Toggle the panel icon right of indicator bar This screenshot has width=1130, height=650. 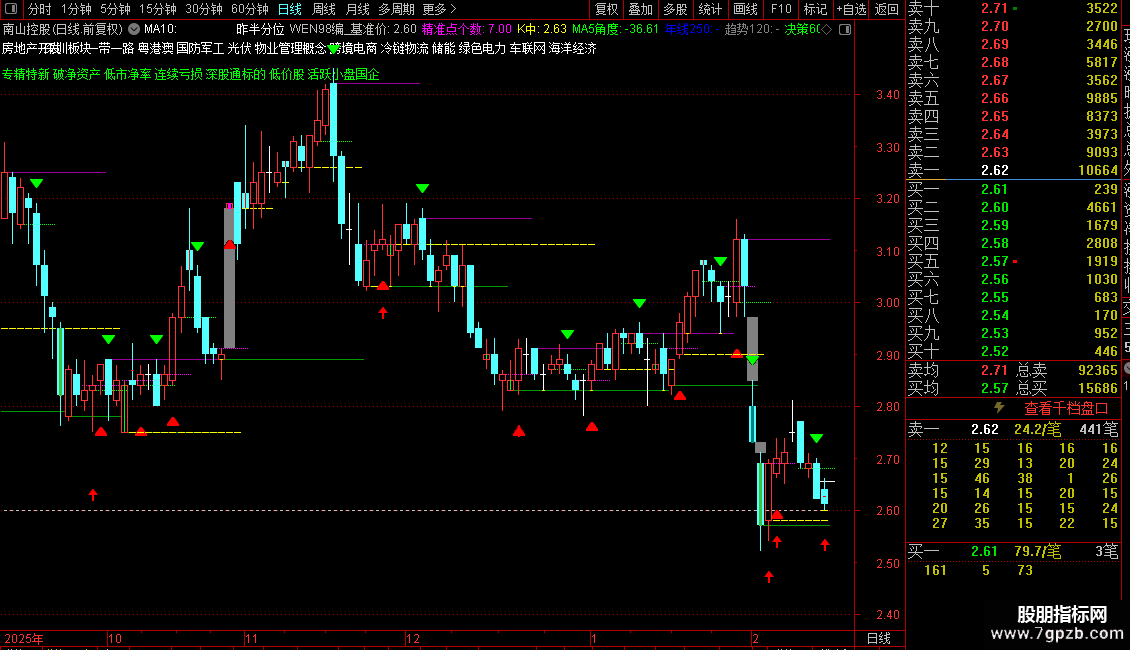tap(845, 30)
